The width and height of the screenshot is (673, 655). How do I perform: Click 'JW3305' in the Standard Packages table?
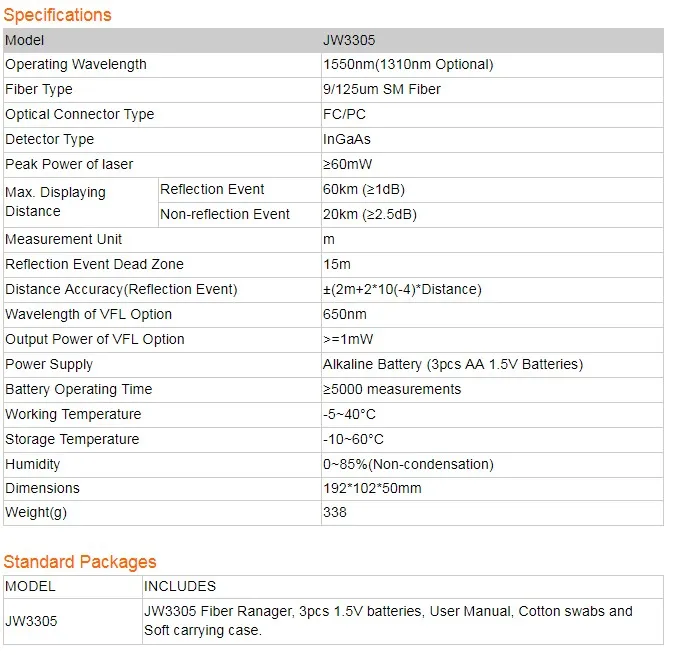(31, 621)
